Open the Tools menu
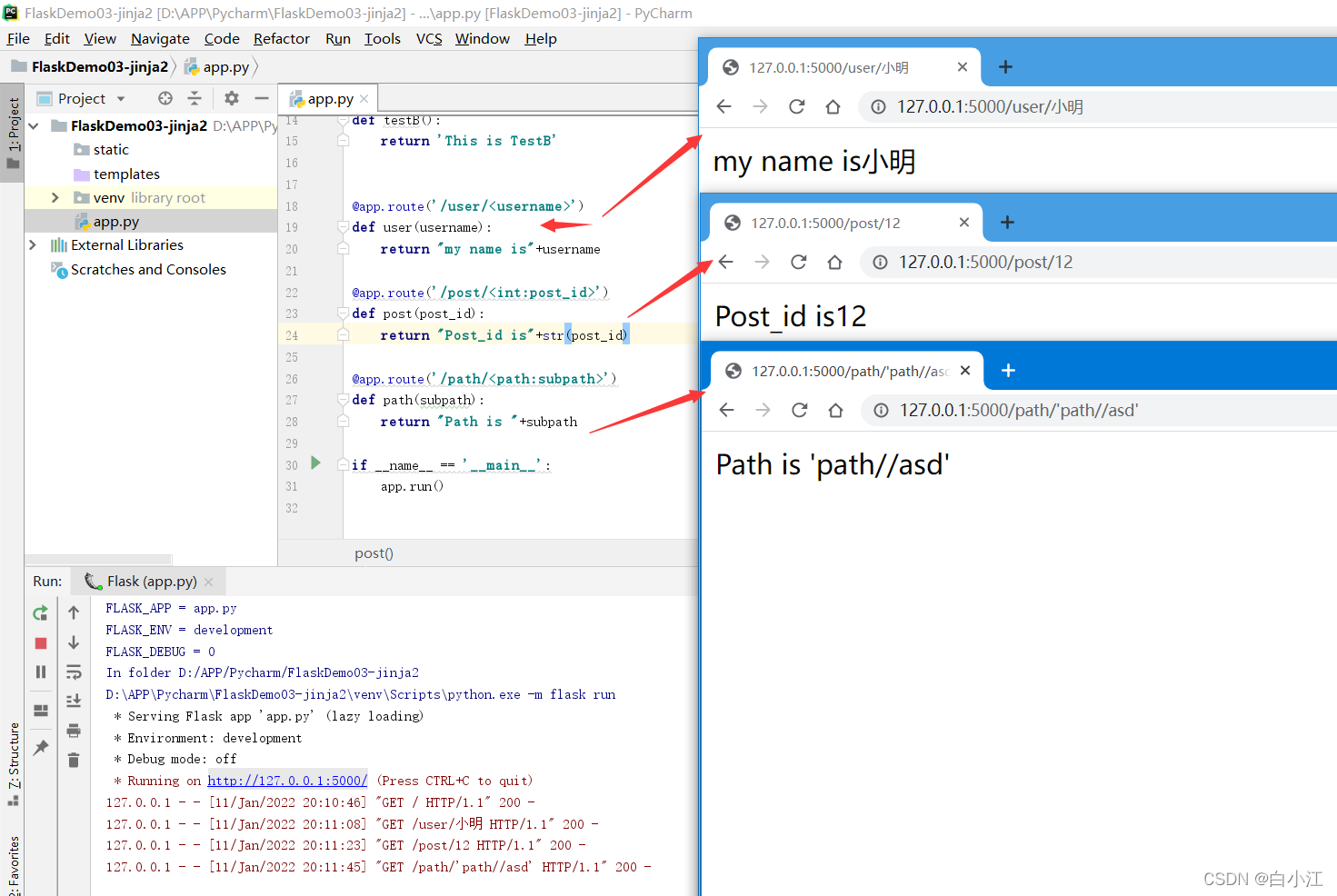1337x896 pixels. click(383, 38)
